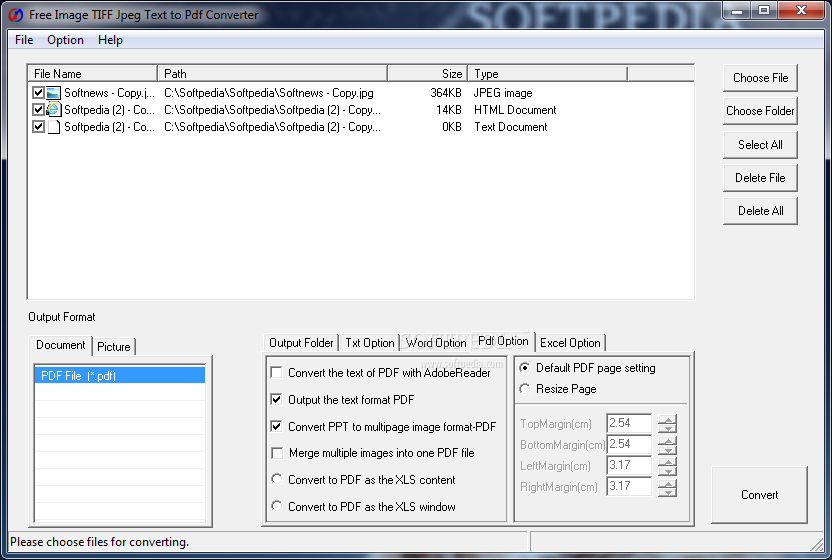The image size is (832, 560).
Task: Decrease LeftMargin with down spinner arrow
Action: tap(668, 470)
